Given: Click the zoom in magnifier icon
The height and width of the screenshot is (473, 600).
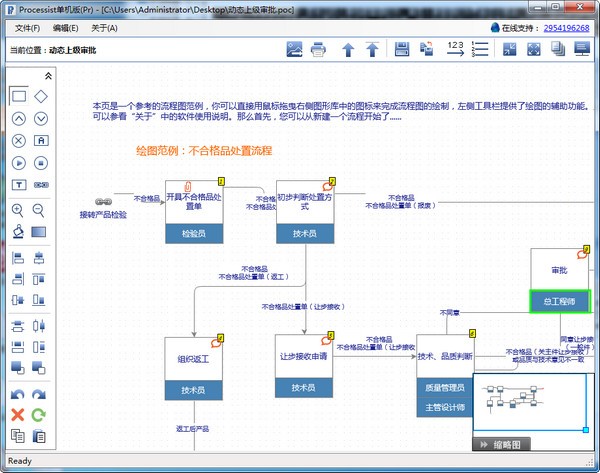Looking at the screenshot, I should 18,210.
